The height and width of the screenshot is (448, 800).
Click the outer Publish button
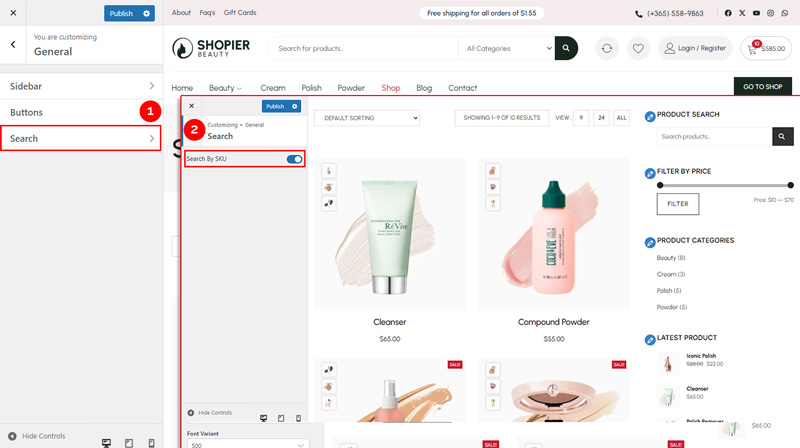[121, 13]
